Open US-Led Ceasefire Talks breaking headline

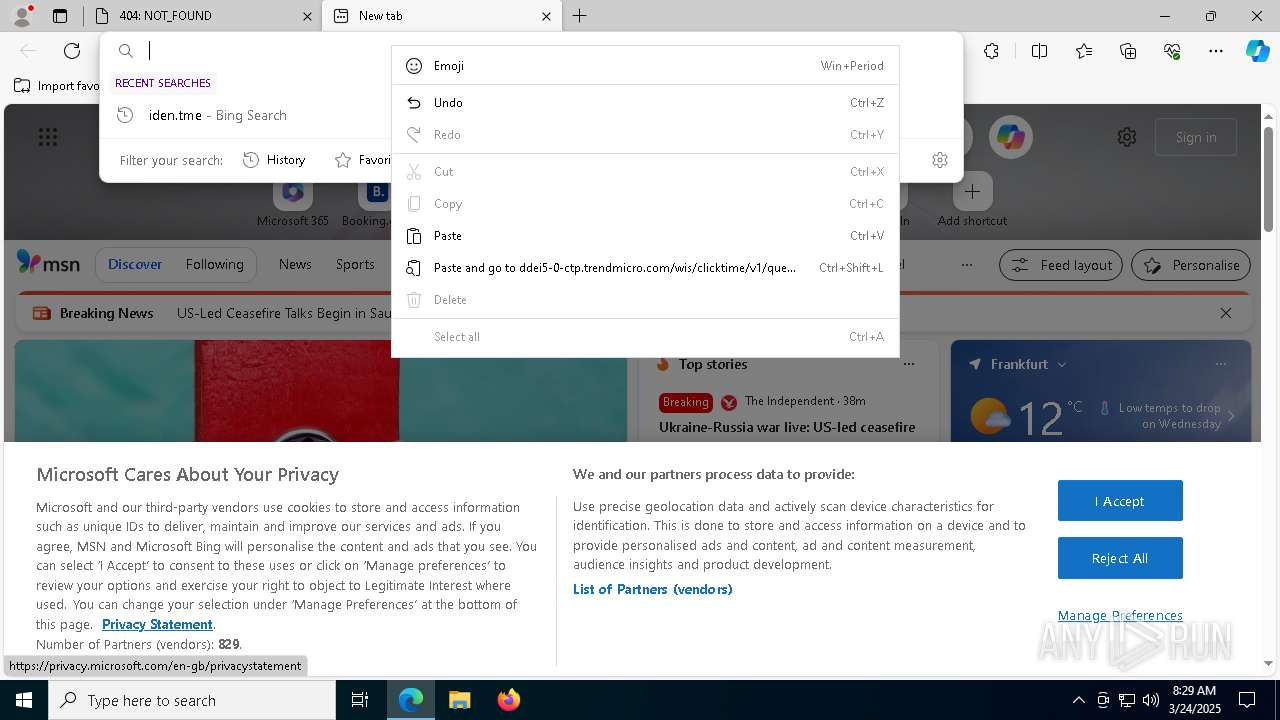pos(284,313)
